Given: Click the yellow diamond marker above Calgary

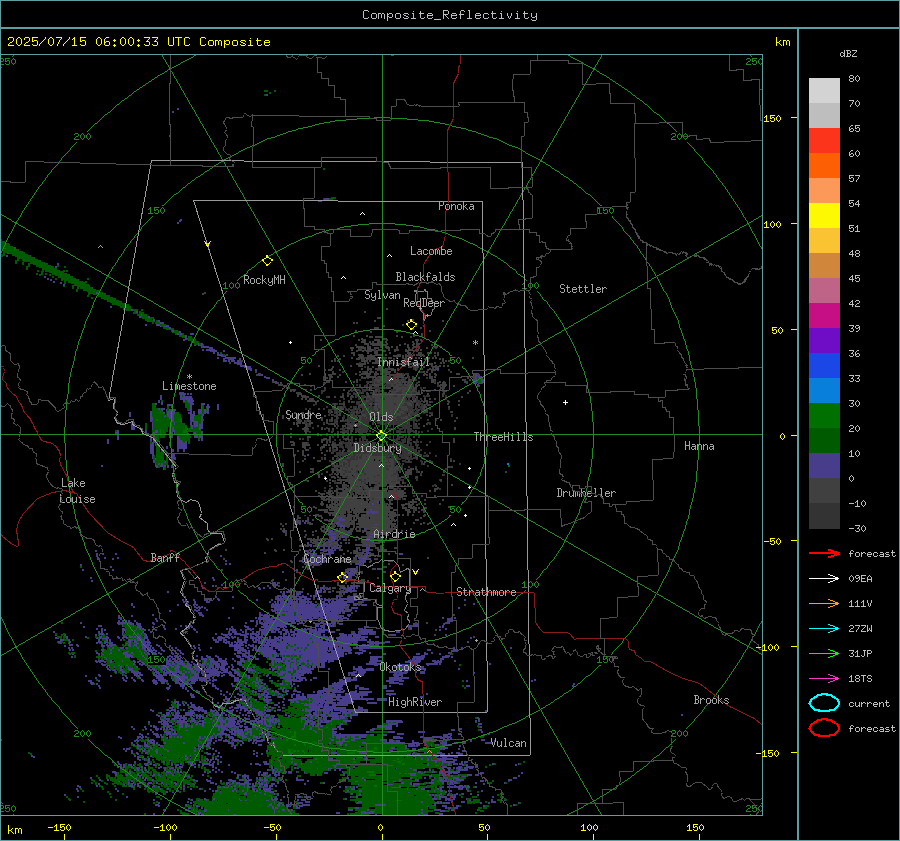Looking at the screenshot, I should click(x=395, y=576).
